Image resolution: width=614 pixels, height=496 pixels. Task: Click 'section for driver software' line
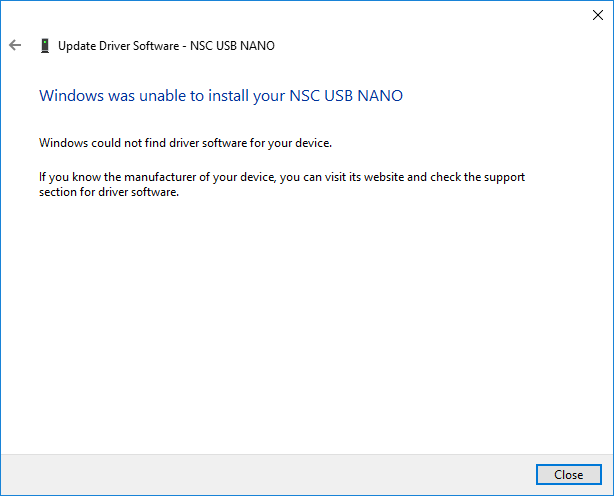click(109, 192)
